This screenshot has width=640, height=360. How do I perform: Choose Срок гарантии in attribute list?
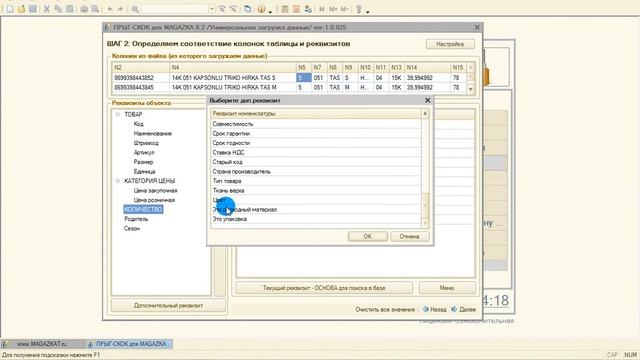tap(316, 133)
